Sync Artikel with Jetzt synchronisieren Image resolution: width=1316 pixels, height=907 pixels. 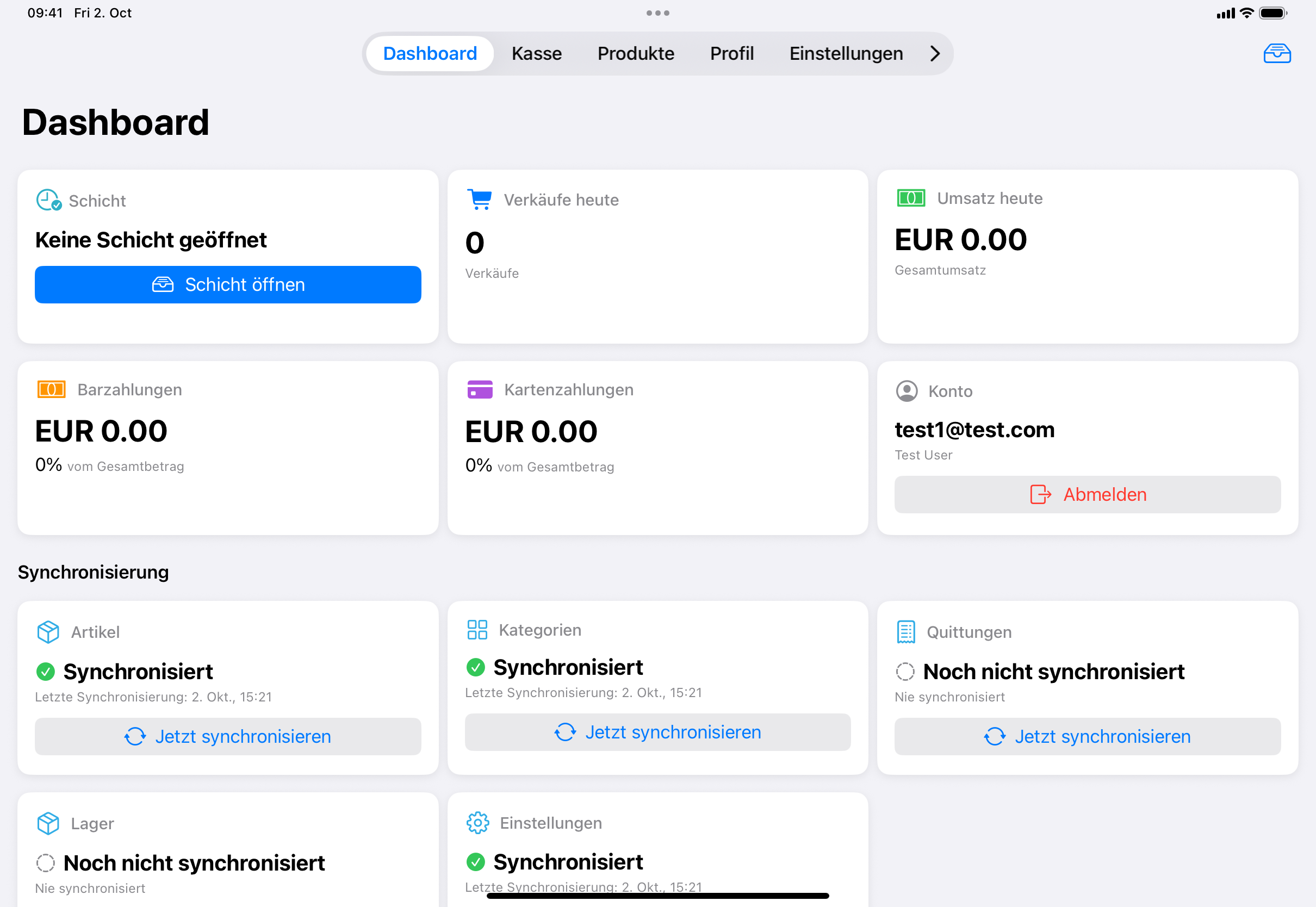(x=228, y=736)
